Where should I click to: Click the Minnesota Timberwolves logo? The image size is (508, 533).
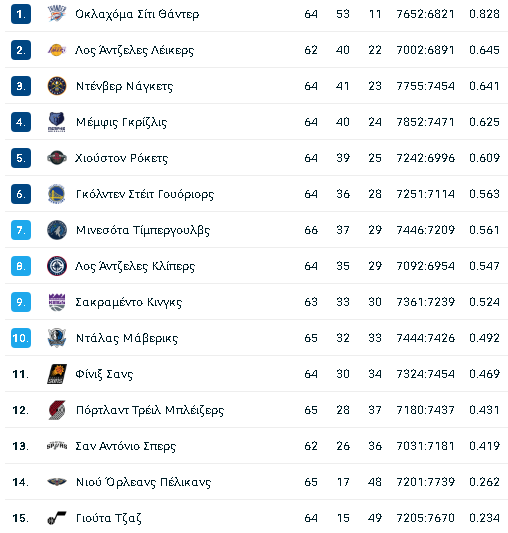pyautogui.click(x=56, y=230)
